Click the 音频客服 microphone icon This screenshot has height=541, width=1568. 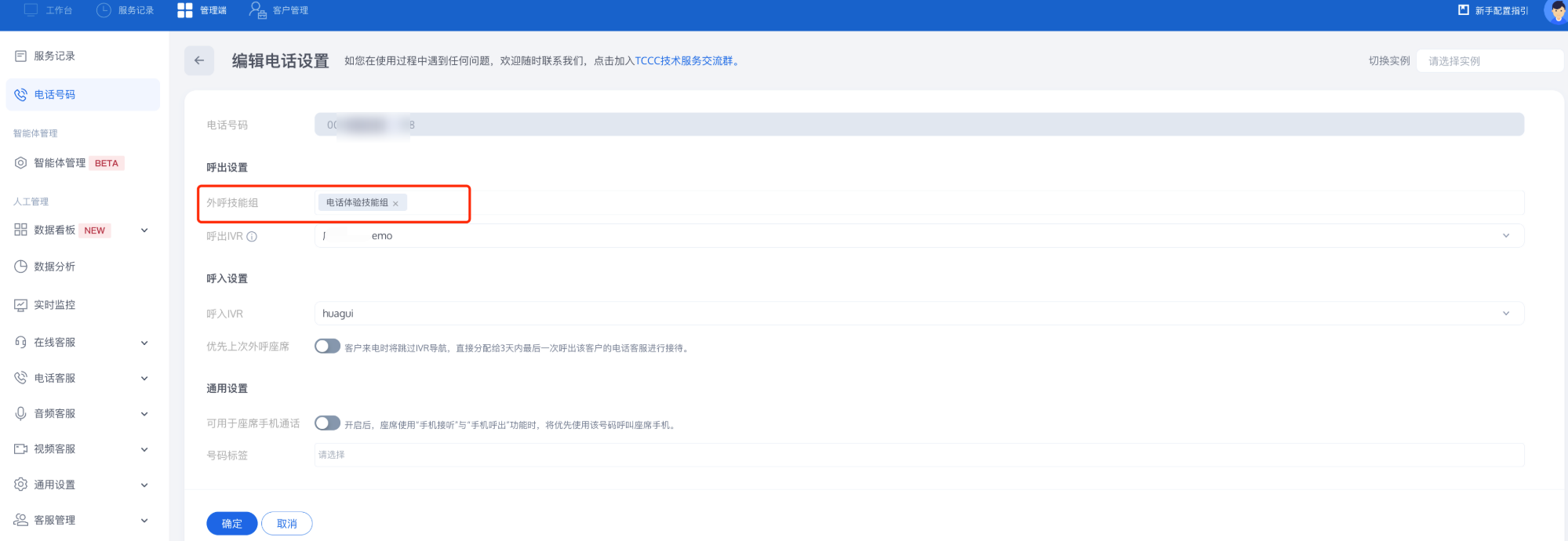[21, 413]
